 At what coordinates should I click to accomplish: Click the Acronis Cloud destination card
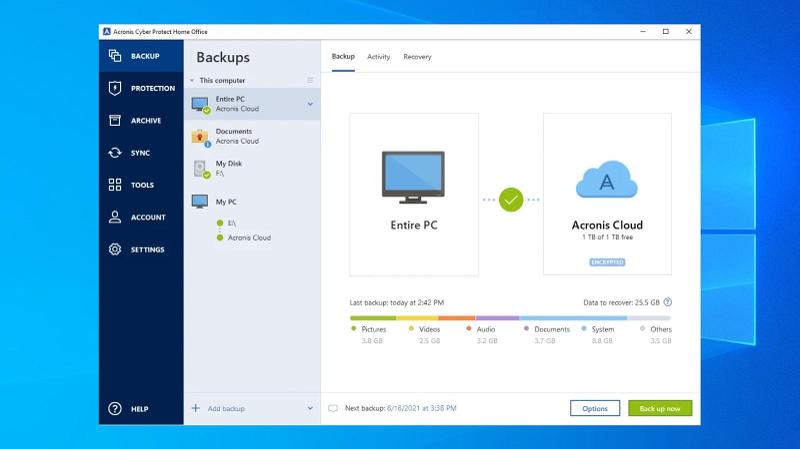point(607,194)
